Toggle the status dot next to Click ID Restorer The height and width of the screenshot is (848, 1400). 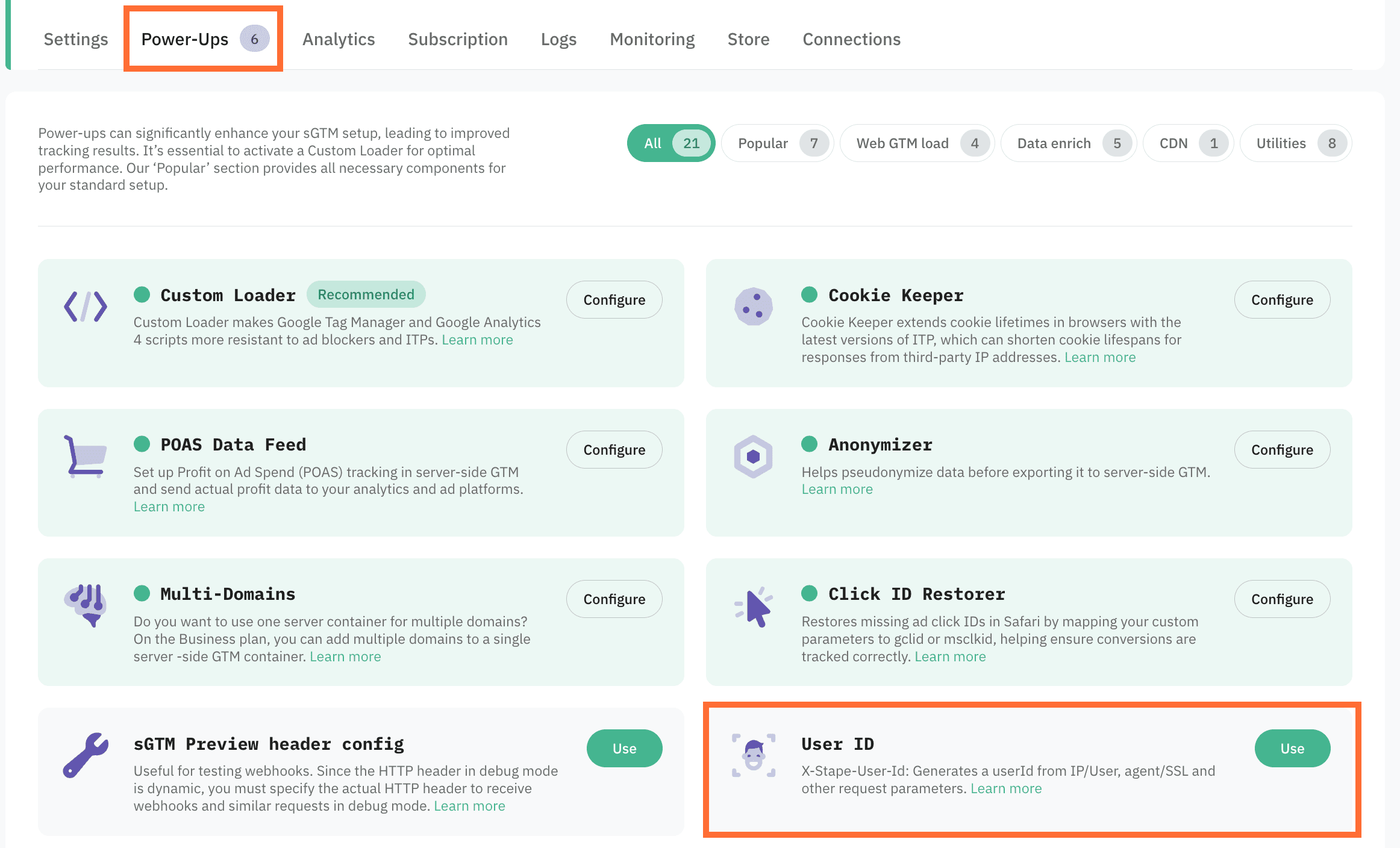810,593
